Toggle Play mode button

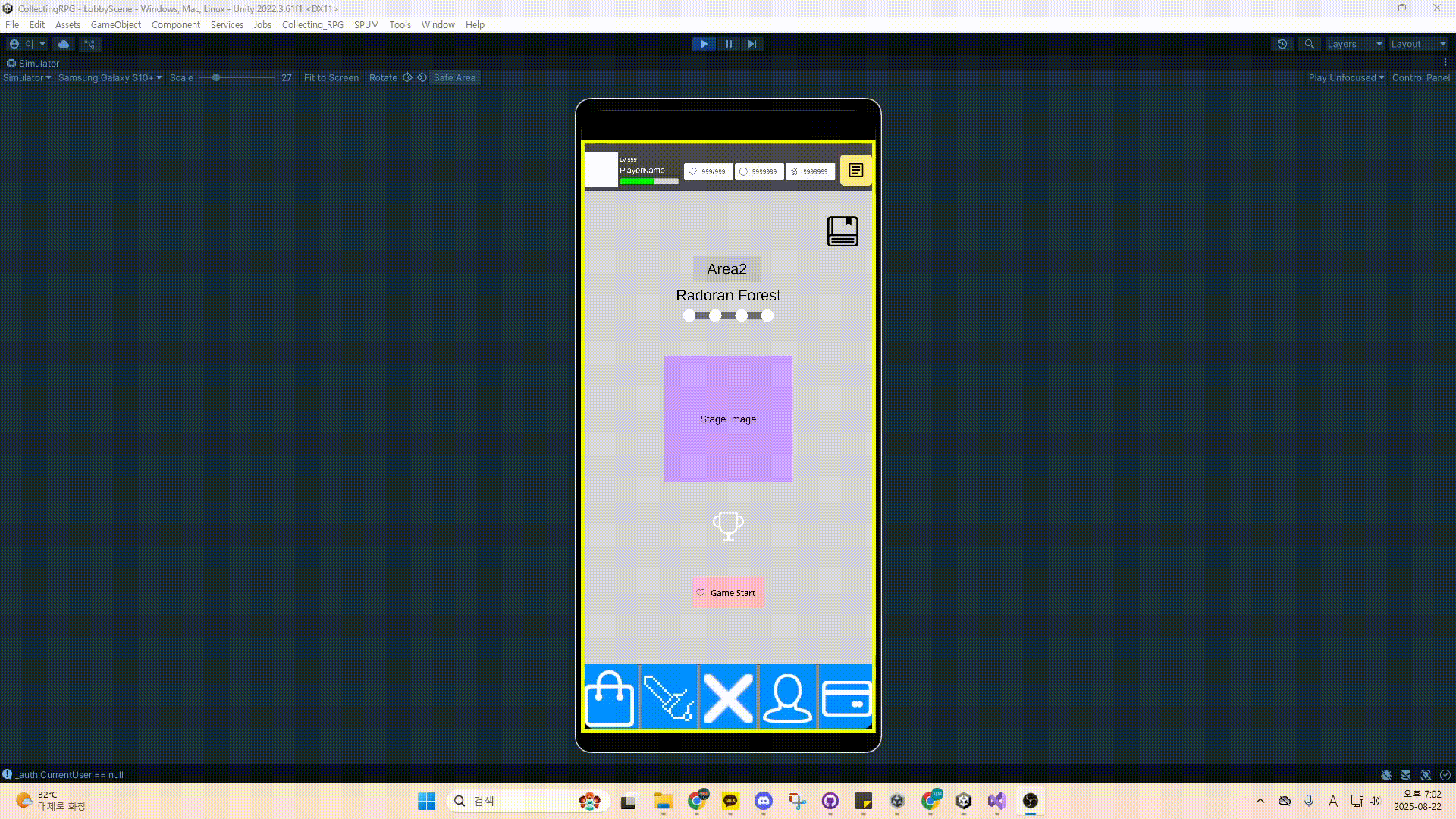click(x=704, y=44)
